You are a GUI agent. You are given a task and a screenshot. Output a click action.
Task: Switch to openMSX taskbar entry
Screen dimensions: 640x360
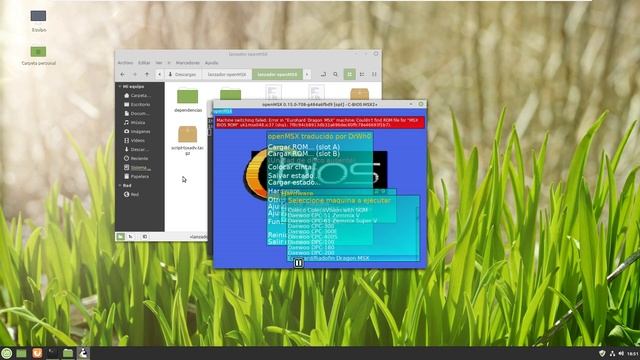83,353
